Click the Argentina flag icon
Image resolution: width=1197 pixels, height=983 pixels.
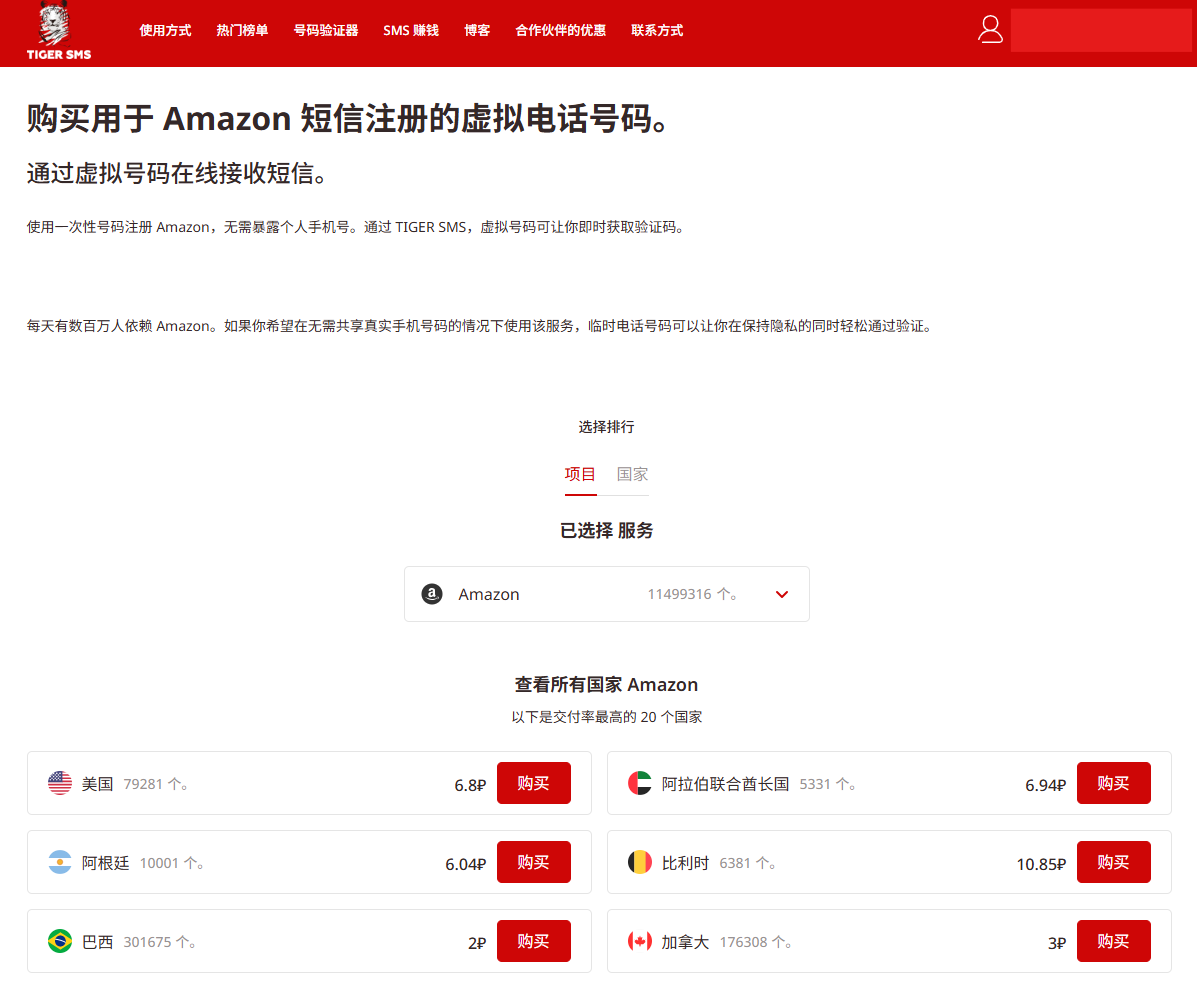click(x=60, y=862)
